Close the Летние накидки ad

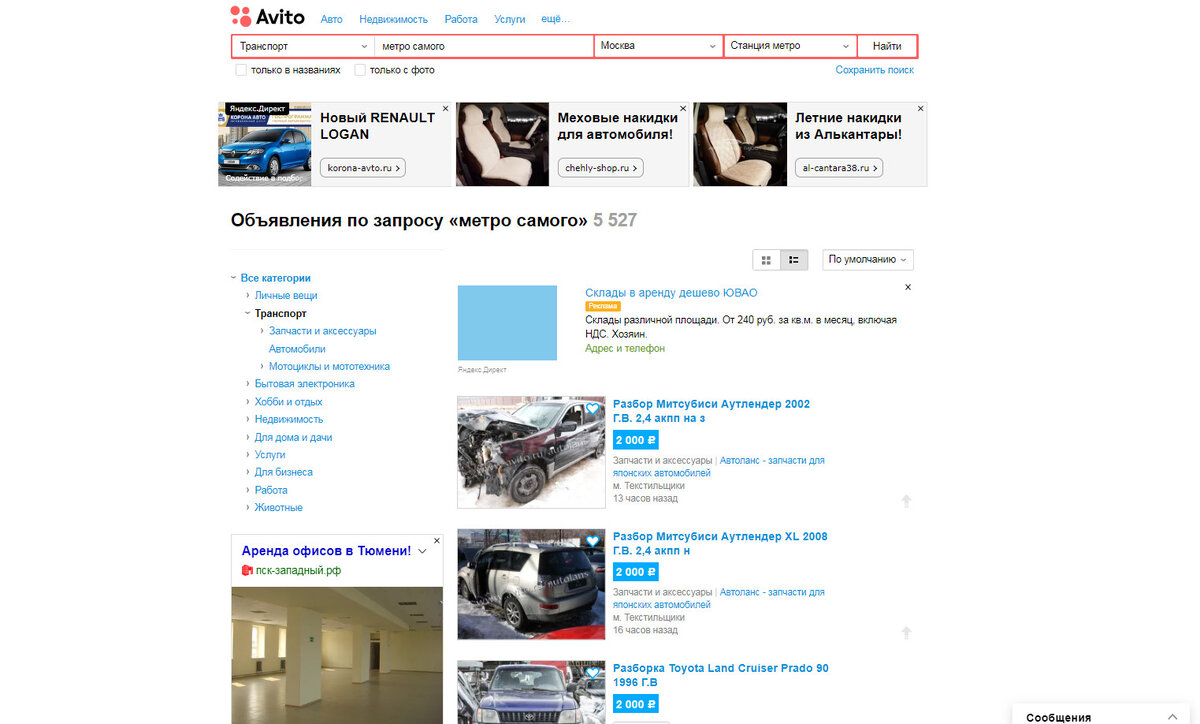921,108
